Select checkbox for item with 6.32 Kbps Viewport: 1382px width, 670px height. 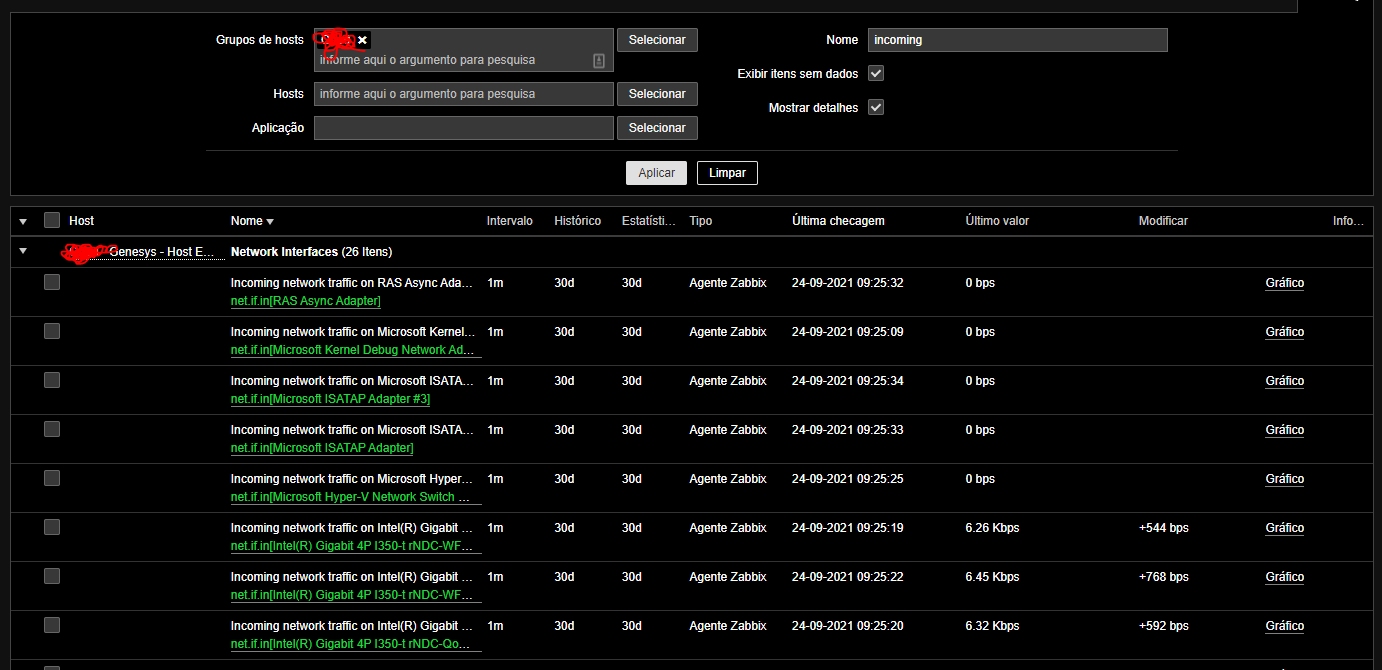click(x=52, y=625)
